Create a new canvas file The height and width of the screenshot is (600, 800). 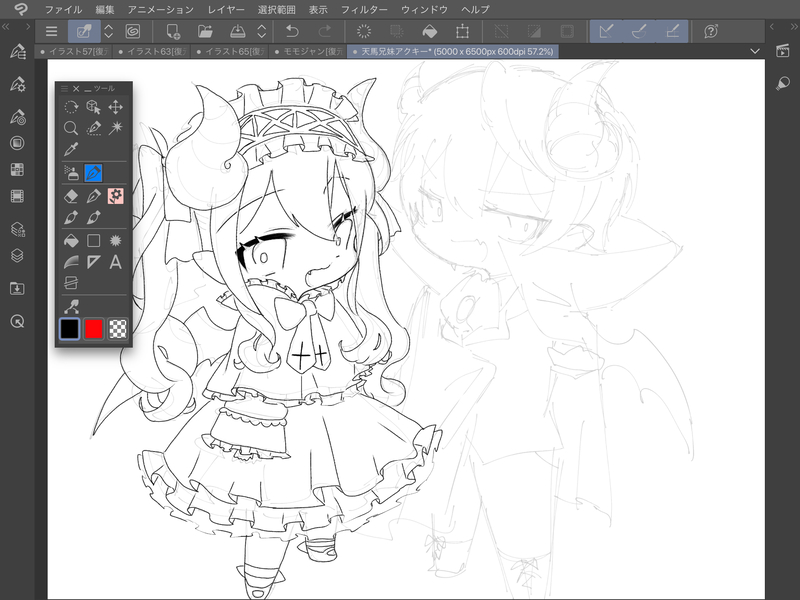tap(173, 31)
